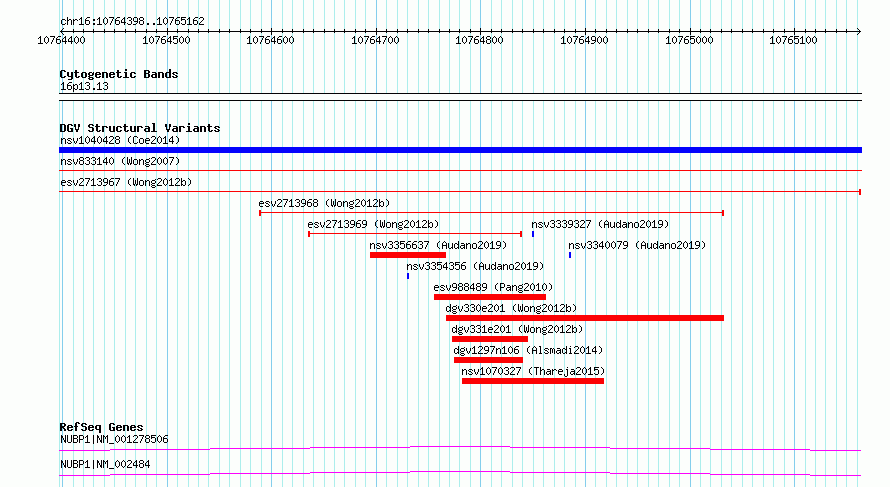This screenshot has height=487, width=890.
Task: Click the blue nsv3354356 marker
Action: point(408,276)
